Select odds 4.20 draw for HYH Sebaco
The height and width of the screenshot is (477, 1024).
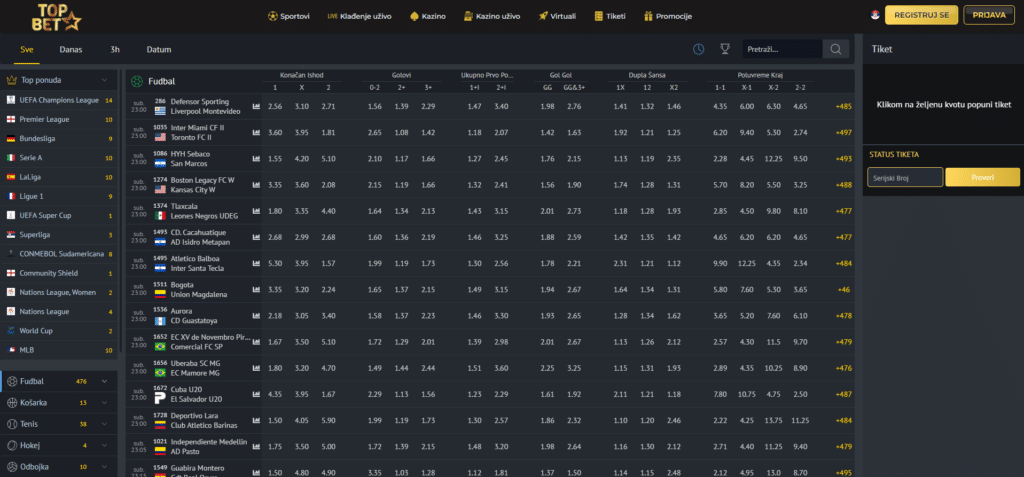coord(301,158)
